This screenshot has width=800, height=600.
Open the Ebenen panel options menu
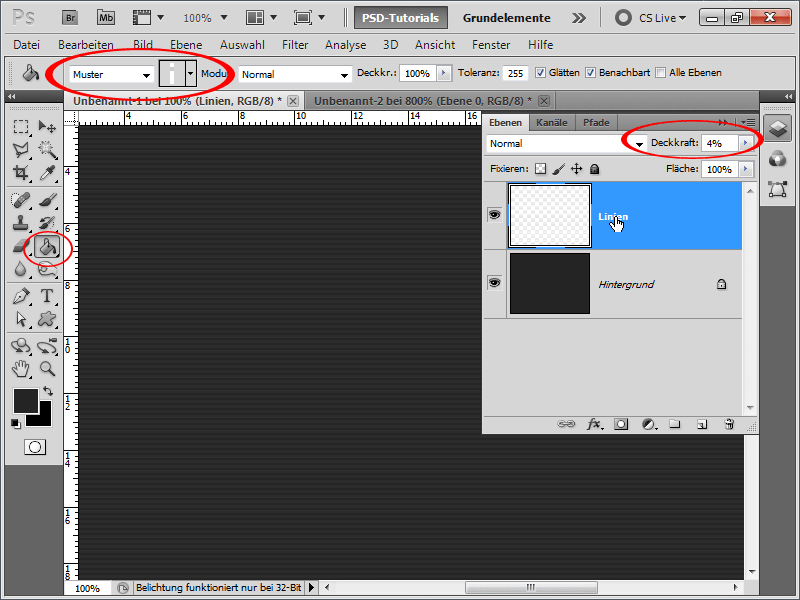click(747, 122)
